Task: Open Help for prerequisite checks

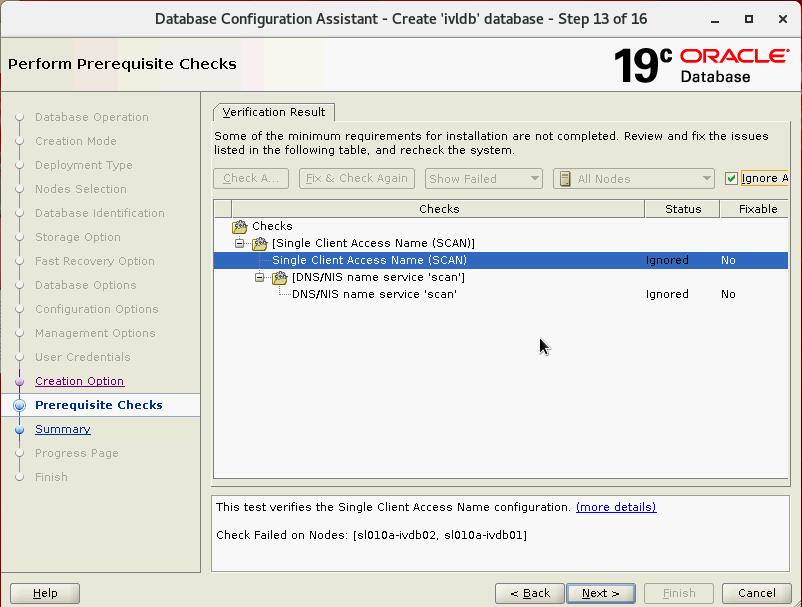Action: 45,593
